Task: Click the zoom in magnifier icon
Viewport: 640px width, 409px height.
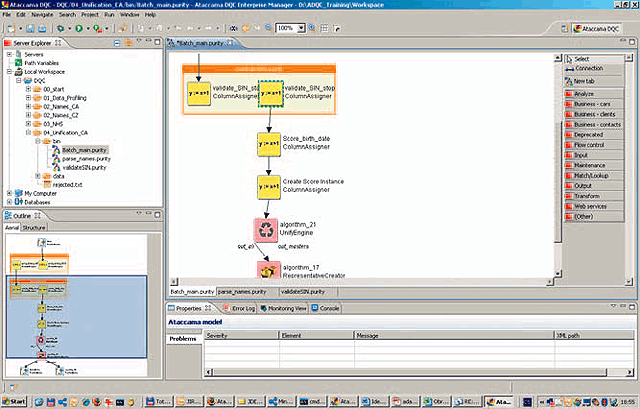Action: pyautogui.click(x=312, y=28)
